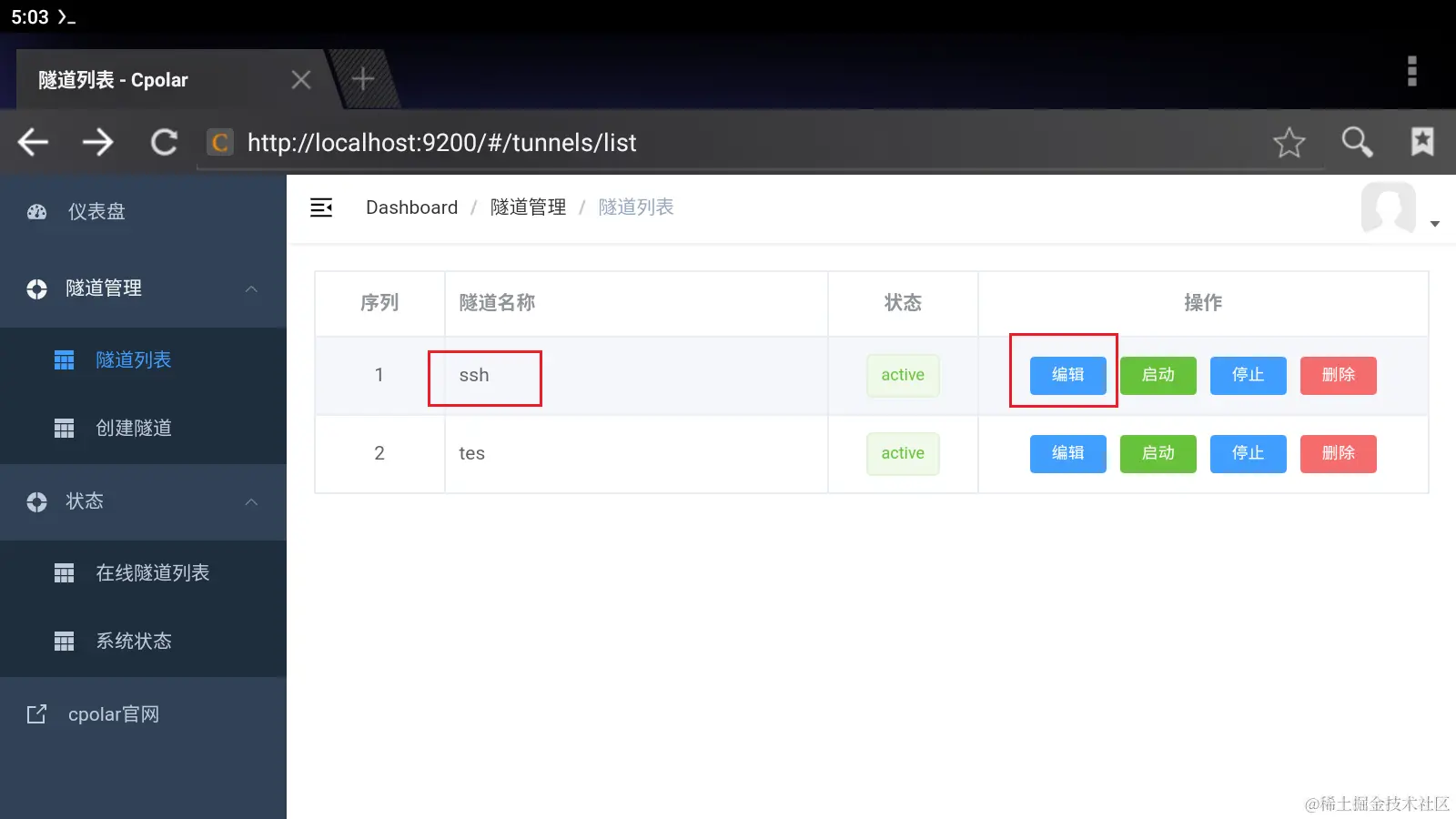Click the active status tag for ssh
The height and width of the screenshot is (819, 1456).
tap(903, 375)
